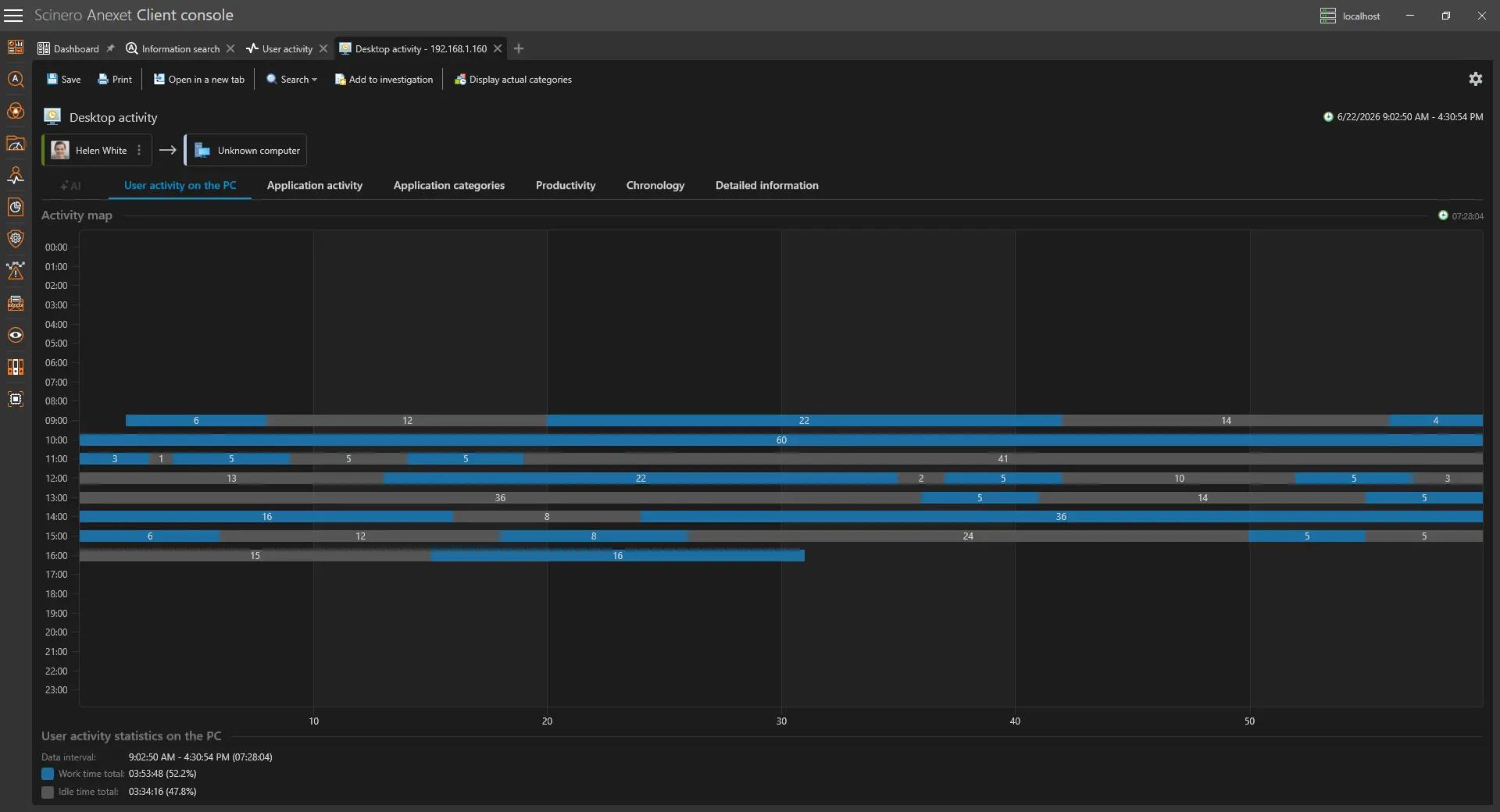Open the shield gear sidebar icon
Screen dimensions: 1500x812
[x=16, y=239]
